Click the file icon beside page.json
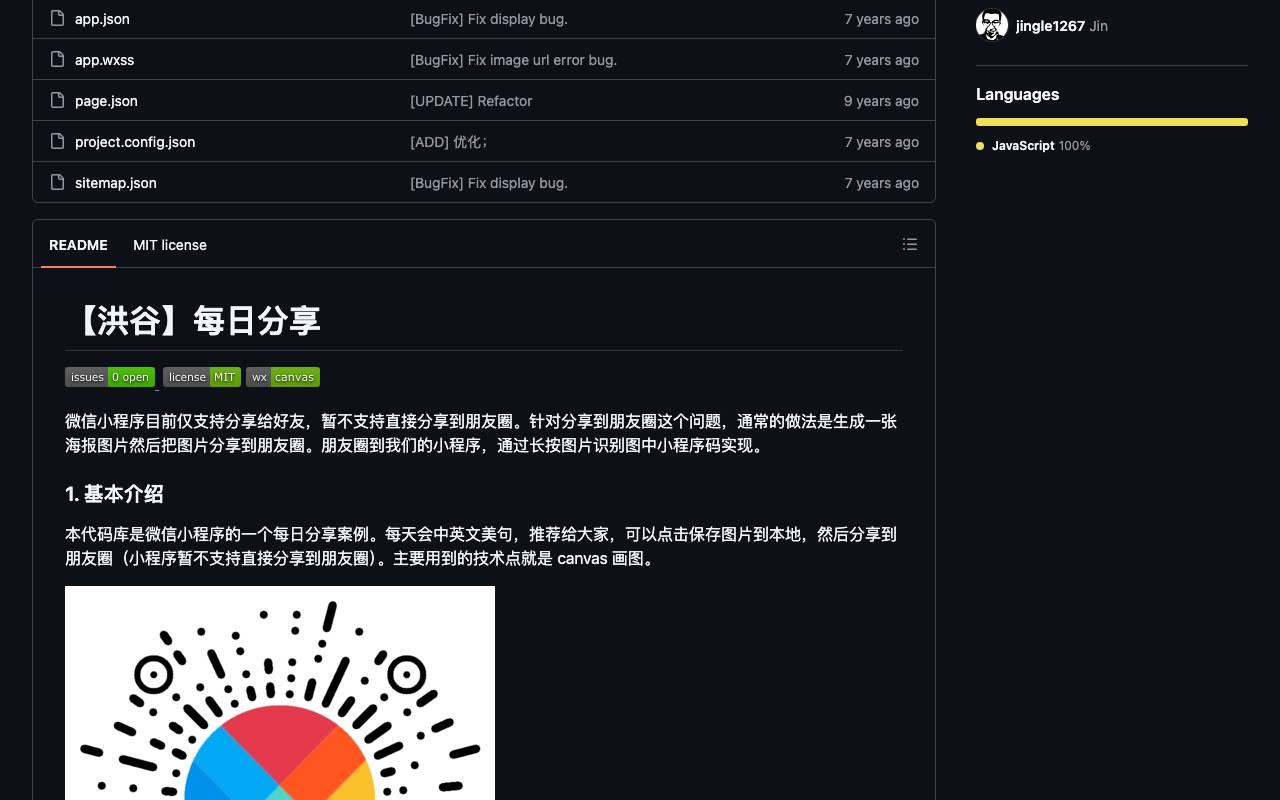Image resolution: width=1280 pixels, height=800 pixels. pyautogui.click(x=57, y=100)
